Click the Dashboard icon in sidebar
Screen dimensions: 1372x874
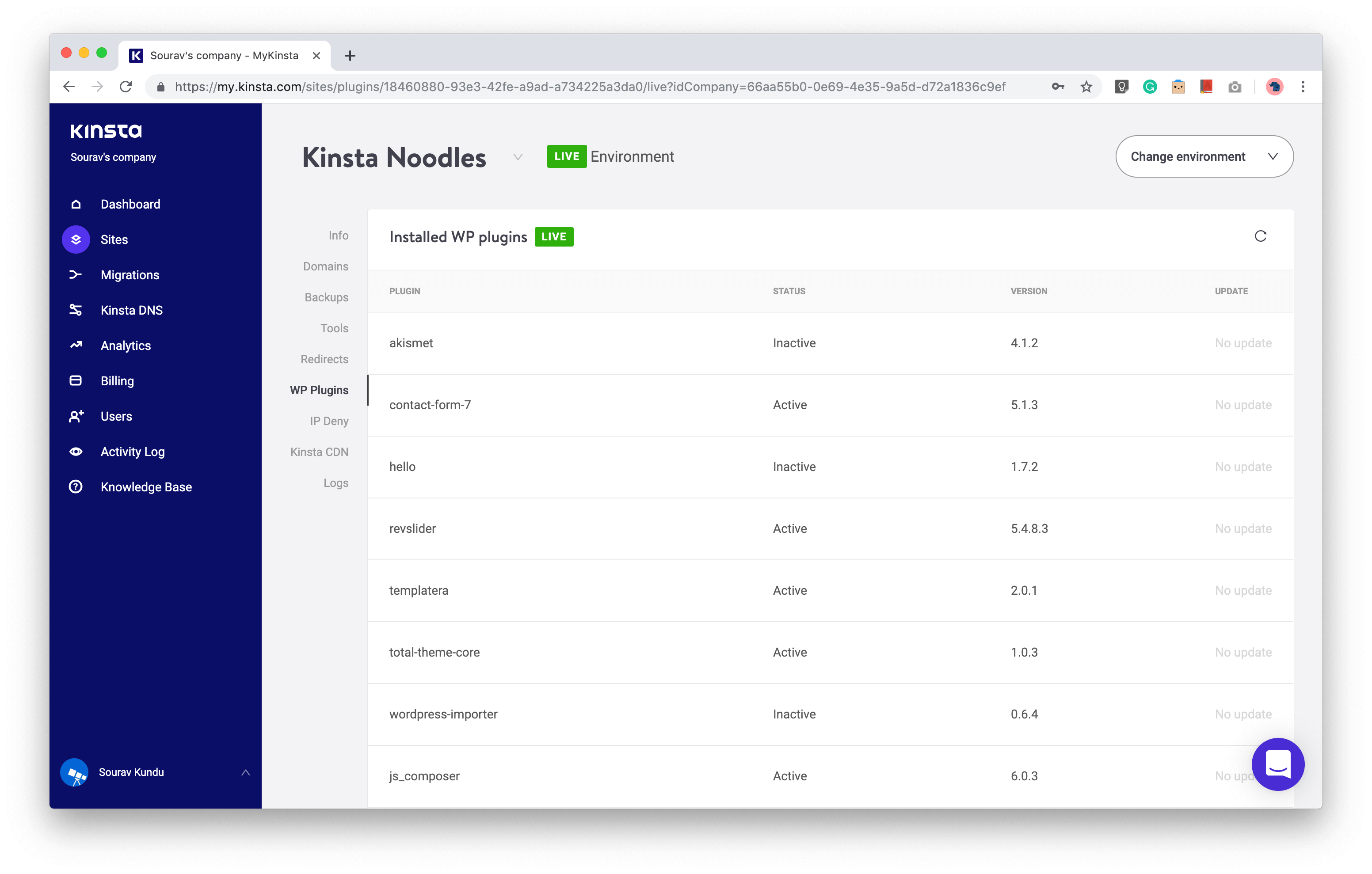(x=77, y=204)
